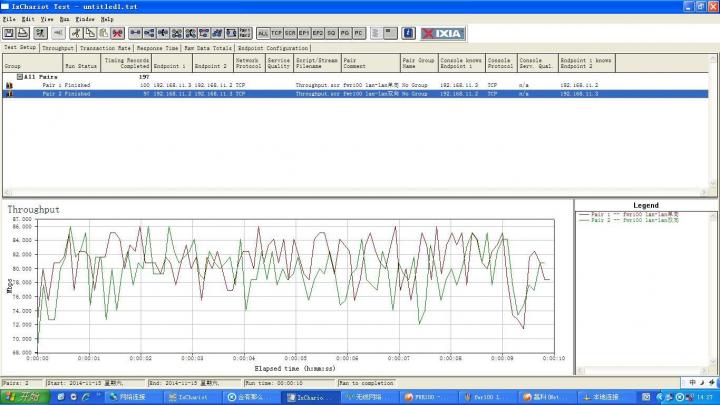Toggle the TCP group-by button
This screenshot has height=405, width=720.
pyautogui.click(x=276, y=33)
